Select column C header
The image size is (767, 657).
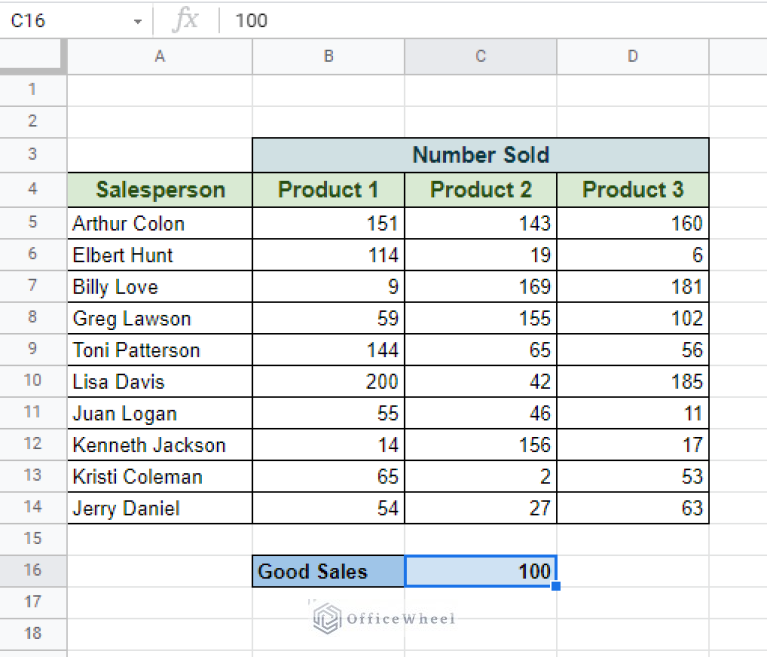coord(481,57)
